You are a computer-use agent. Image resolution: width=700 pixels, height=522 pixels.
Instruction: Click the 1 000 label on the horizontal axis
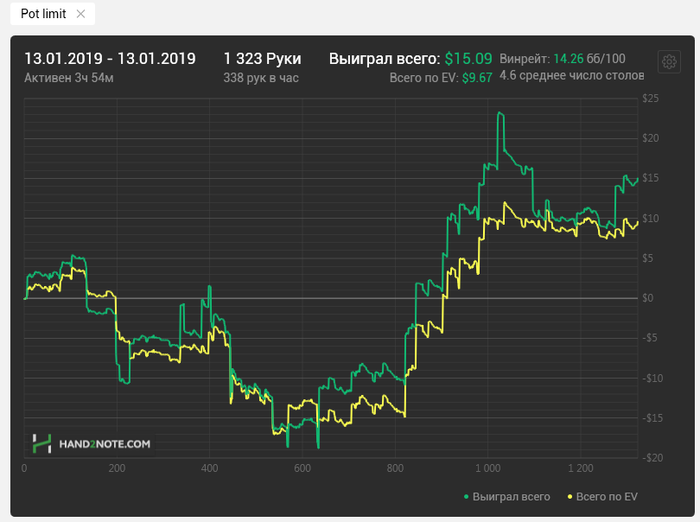point(488,467)
